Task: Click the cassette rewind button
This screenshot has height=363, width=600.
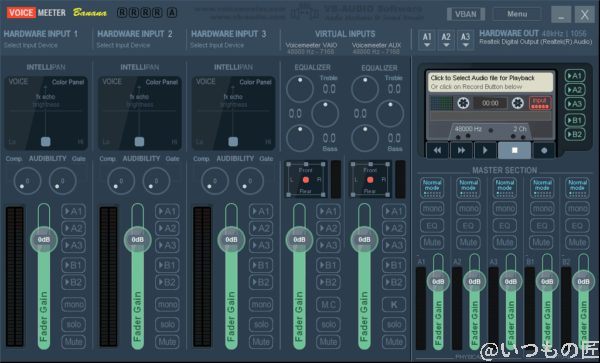Action: click(437, 150)
